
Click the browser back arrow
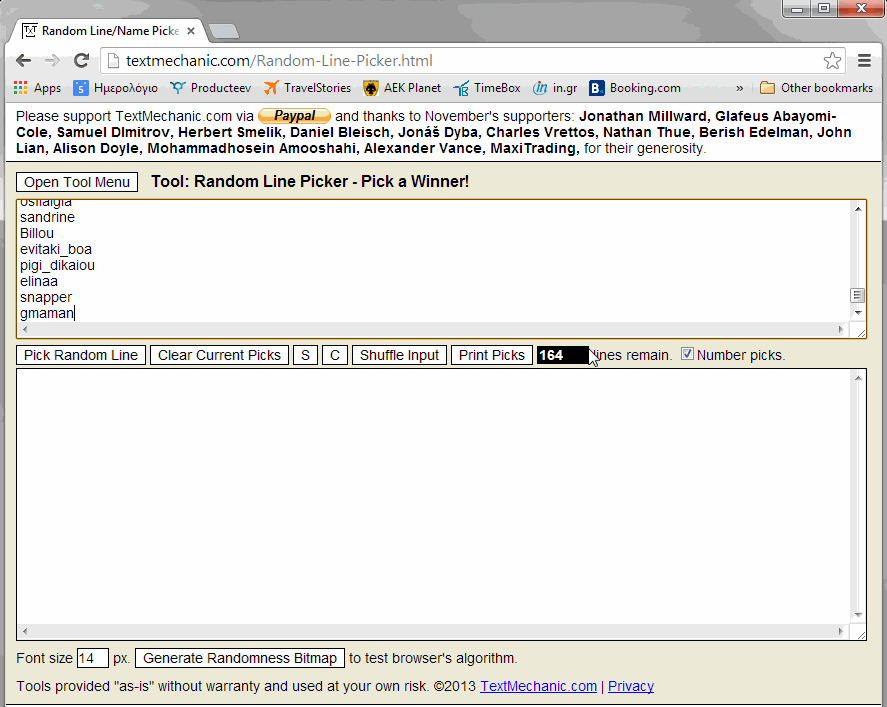[23, 60]
